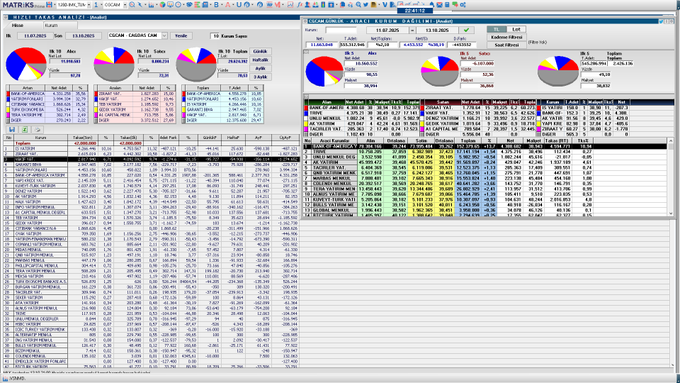This screenshot has height=383, width=680.
Task: Select the Günlük period button
Action: [260, 51]
